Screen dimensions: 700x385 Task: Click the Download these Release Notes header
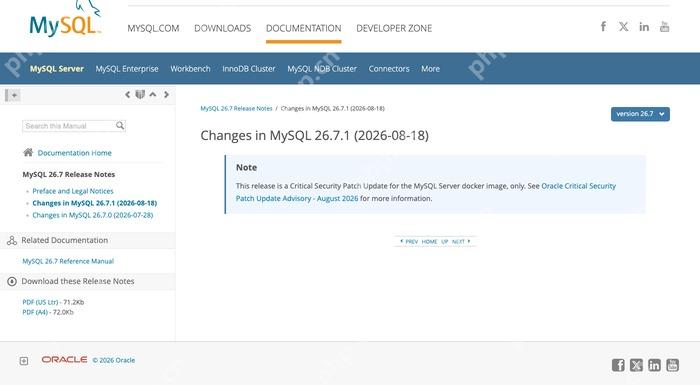(x=78, y=281)
